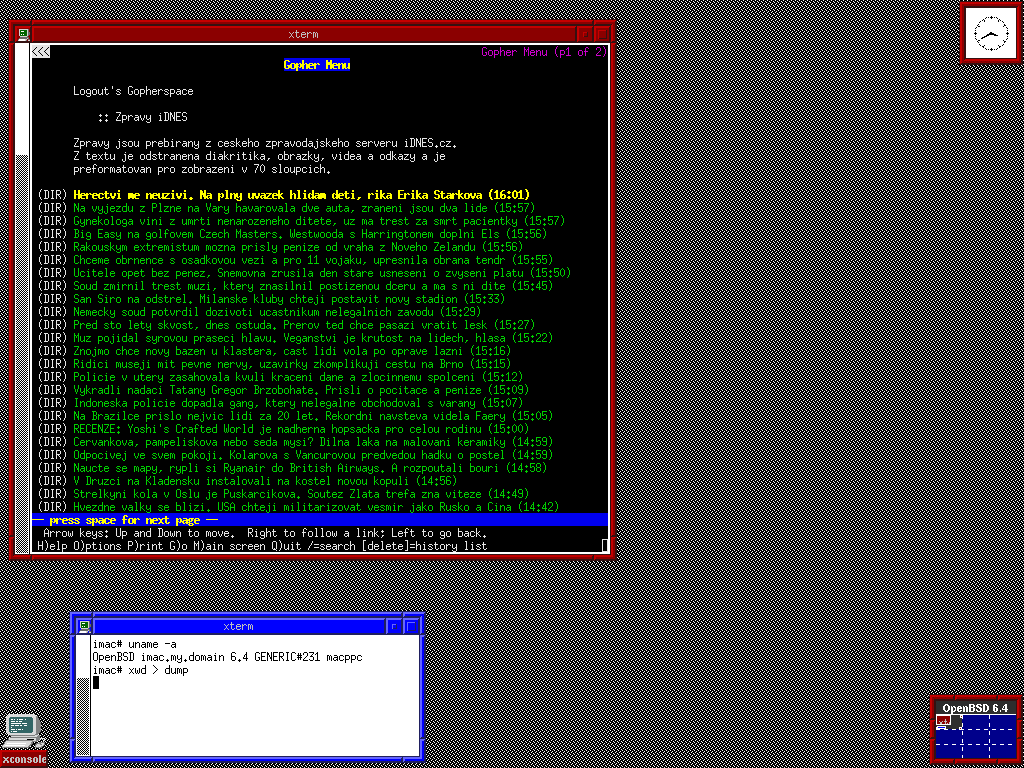Iconify the blue xterm window
1024x768 pixels.
click(x=395, y=626)
